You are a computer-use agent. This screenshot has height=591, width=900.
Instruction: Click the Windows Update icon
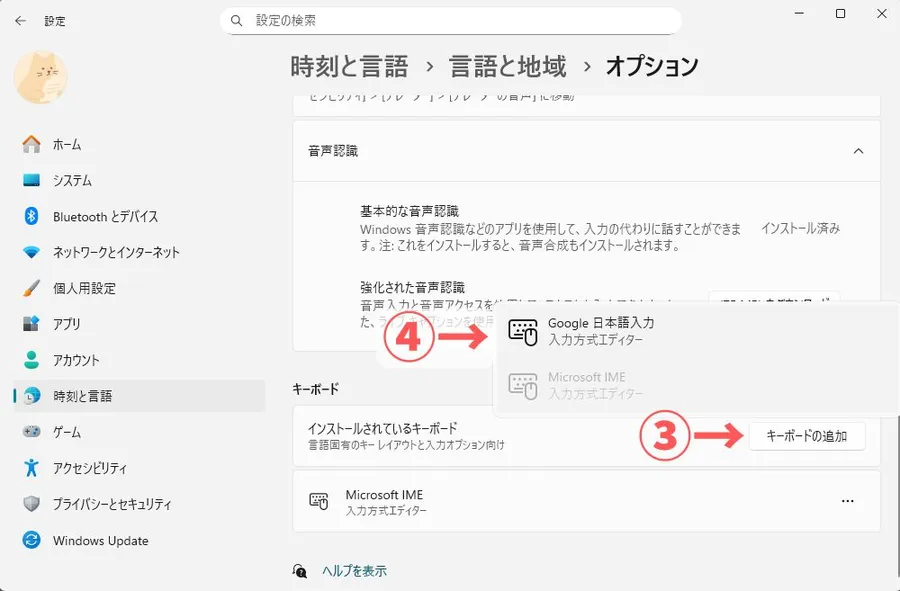point(31,541)
